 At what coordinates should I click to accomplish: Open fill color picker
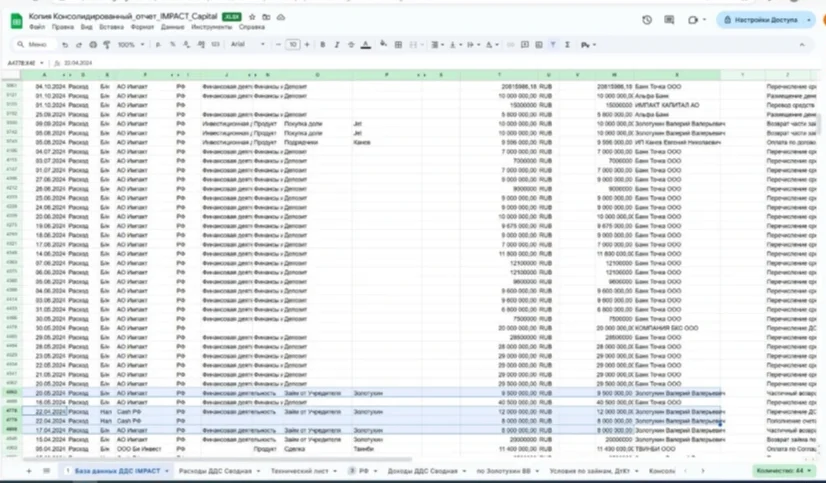click(384, 44)
